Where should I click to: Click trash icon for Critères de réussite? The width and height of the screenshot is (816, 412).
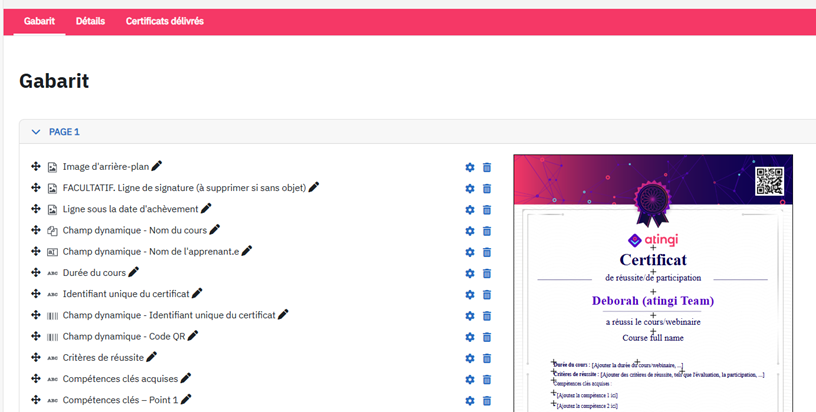(487, 357)
